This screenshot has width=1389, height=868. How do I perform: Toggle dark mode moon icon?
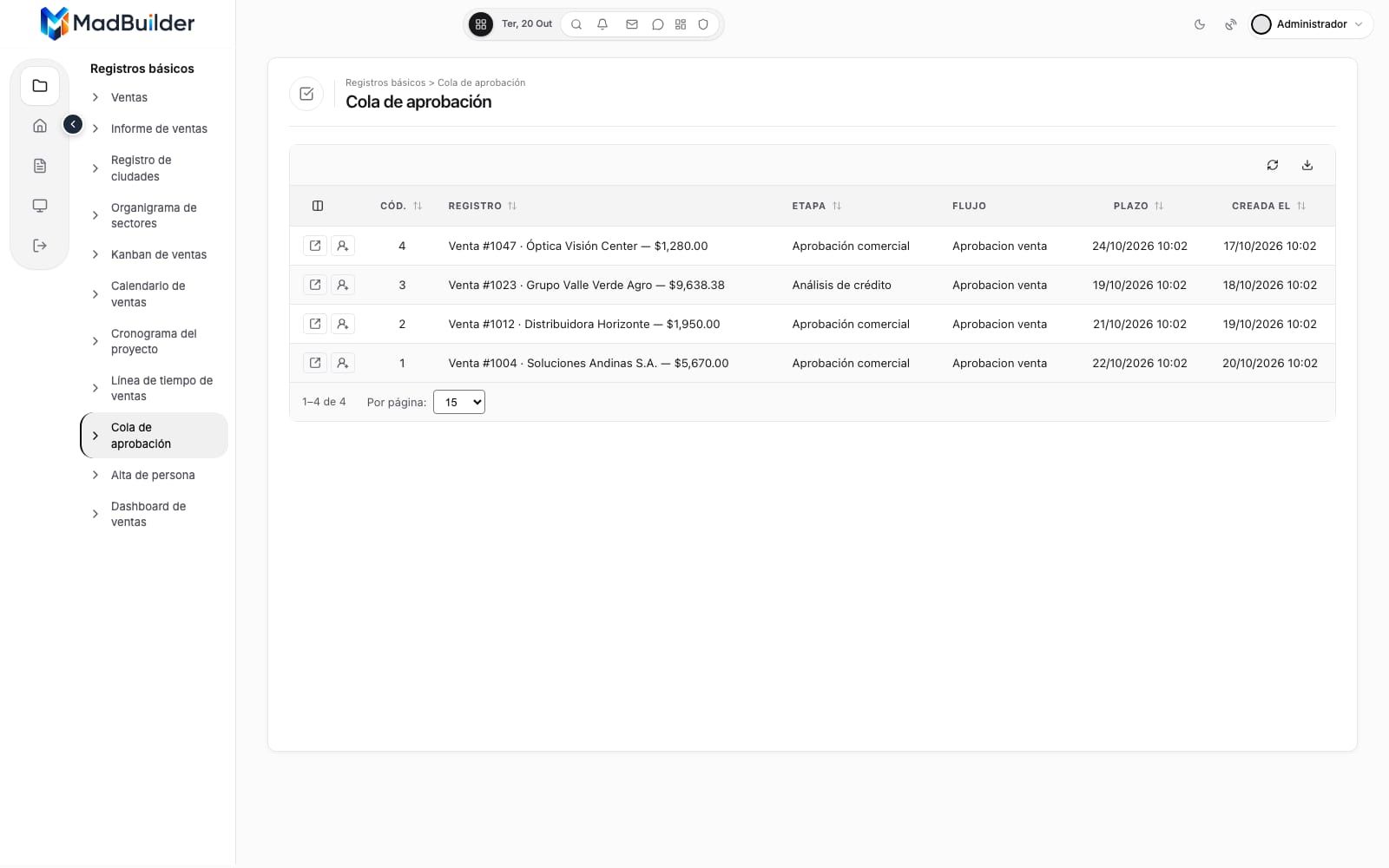tap(1200, 24)
